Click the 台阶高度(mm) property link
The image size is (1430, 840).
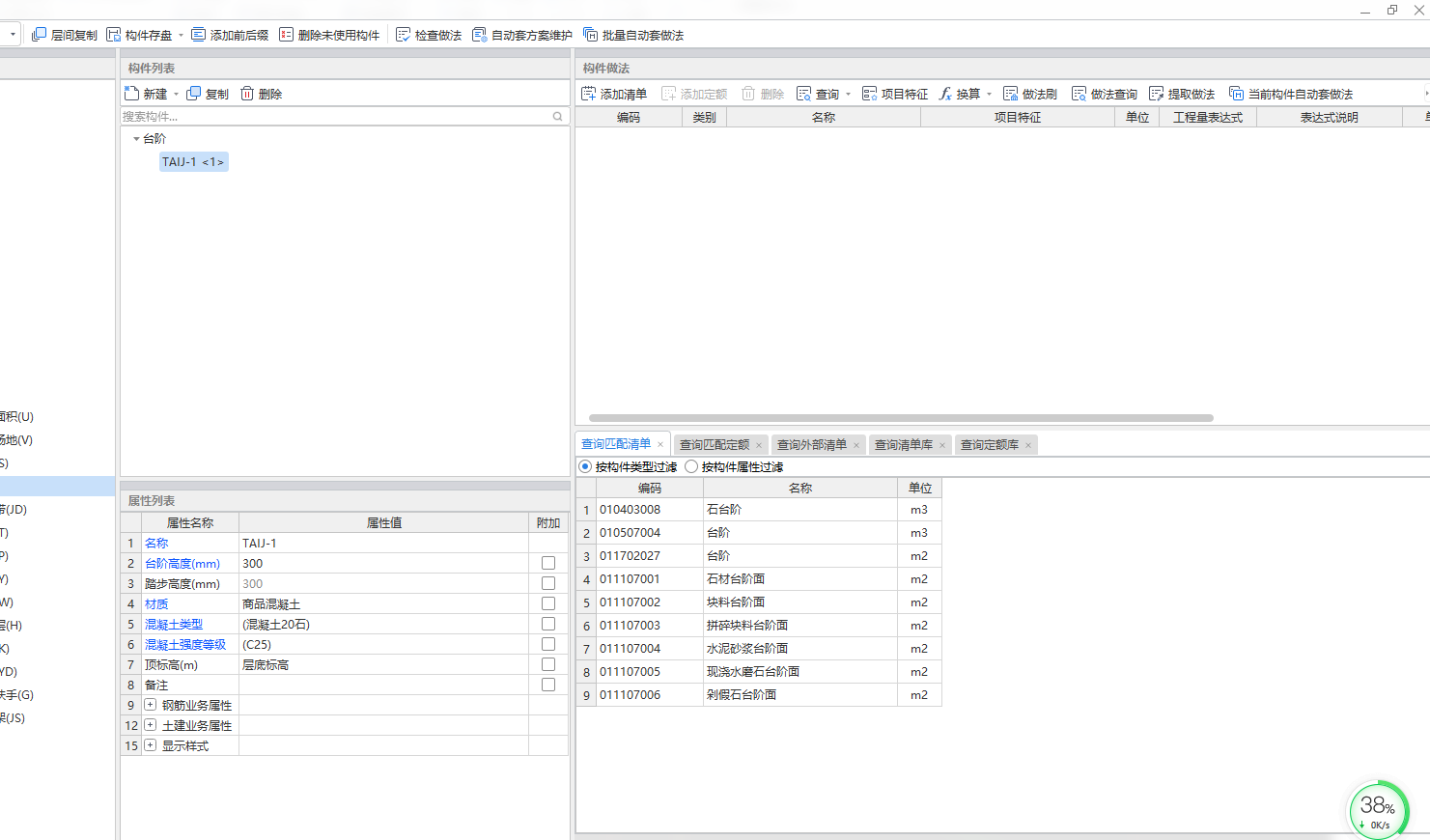(182, 564)
